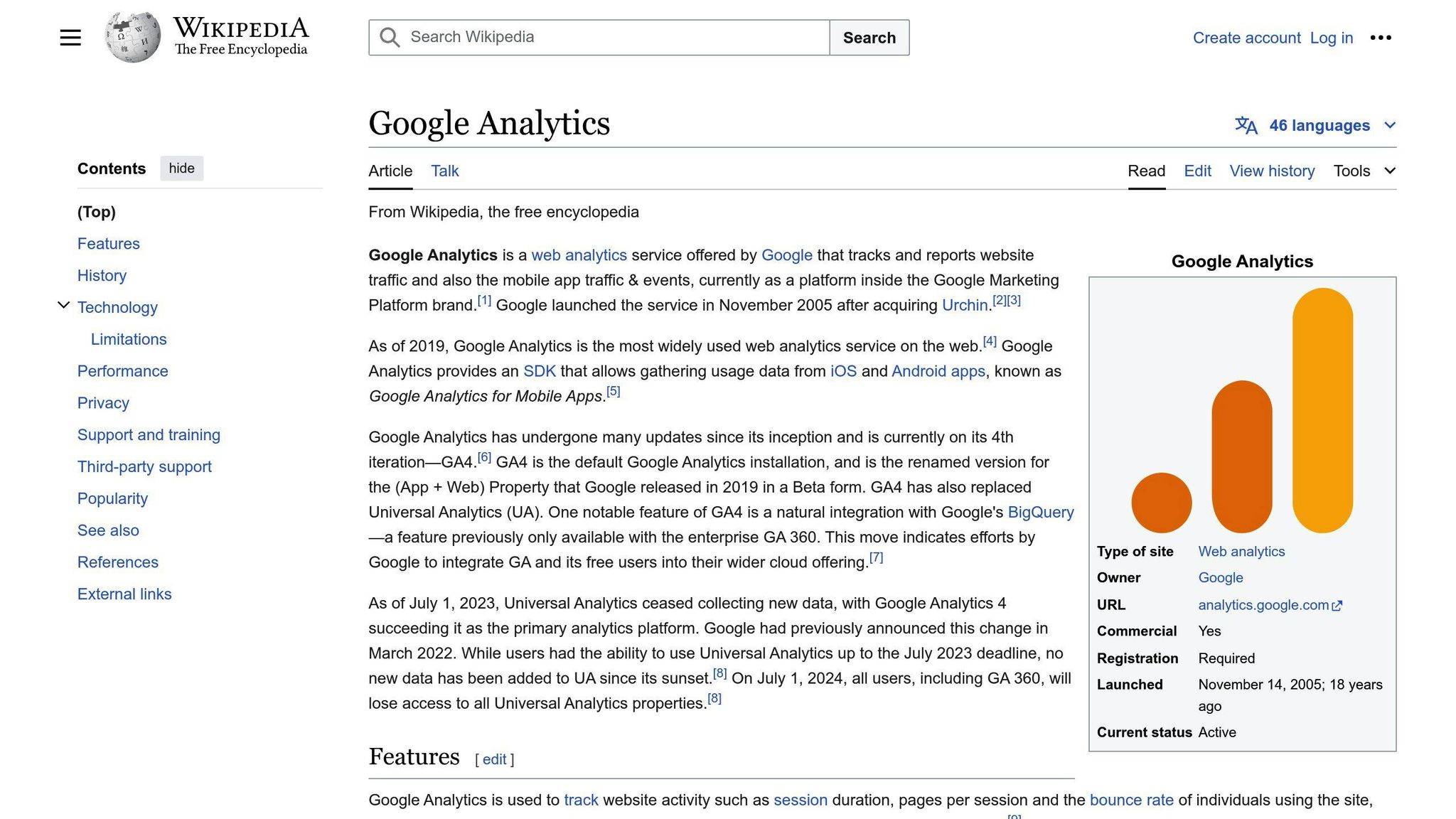Click the external link icon beside analytics.google.com
1456x819 pixels.
click(1337, 606)
